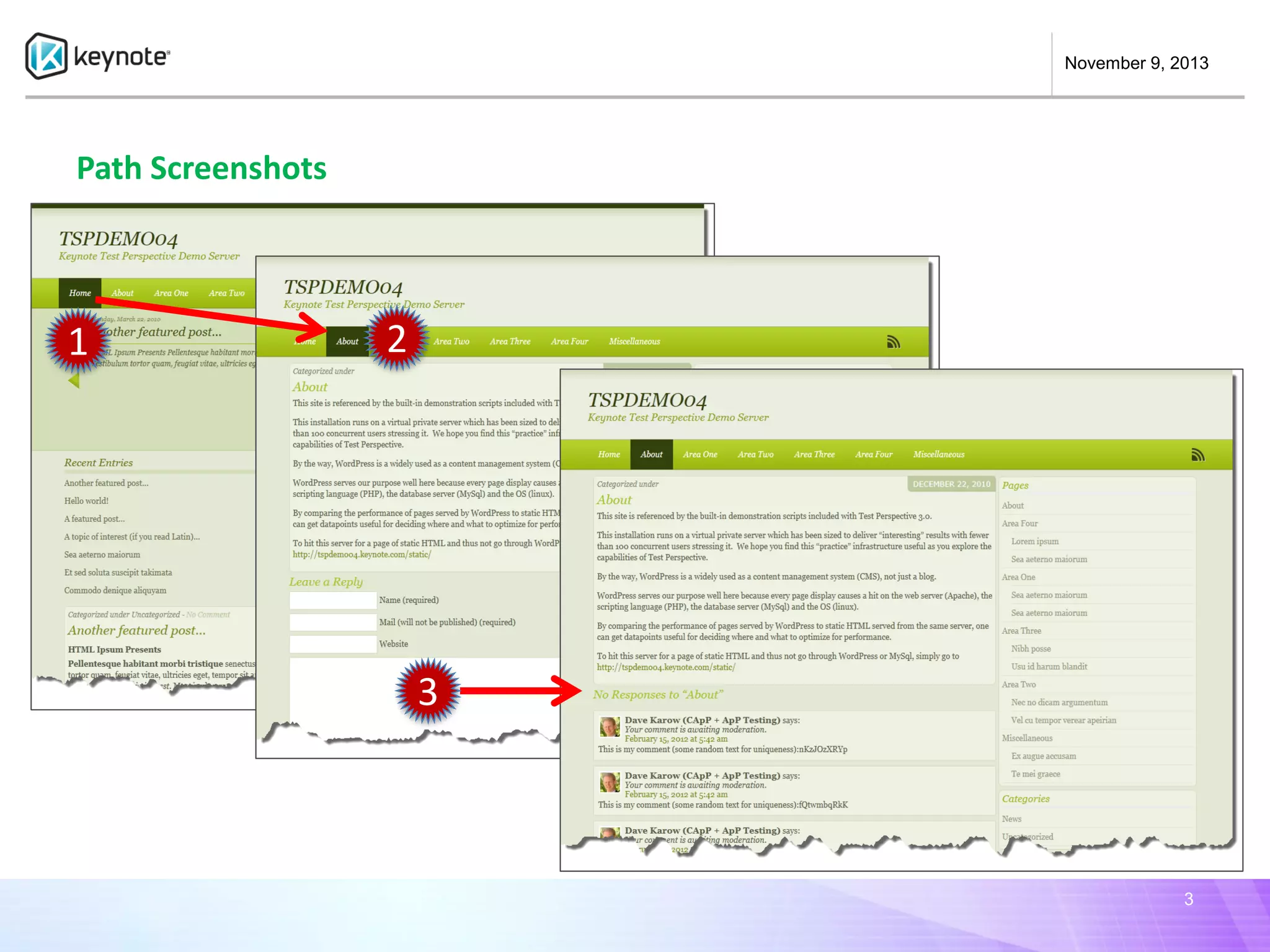The image size is (1270, 952).
Task: Click Area One tab in back screenshot
Action: [171, 293]
